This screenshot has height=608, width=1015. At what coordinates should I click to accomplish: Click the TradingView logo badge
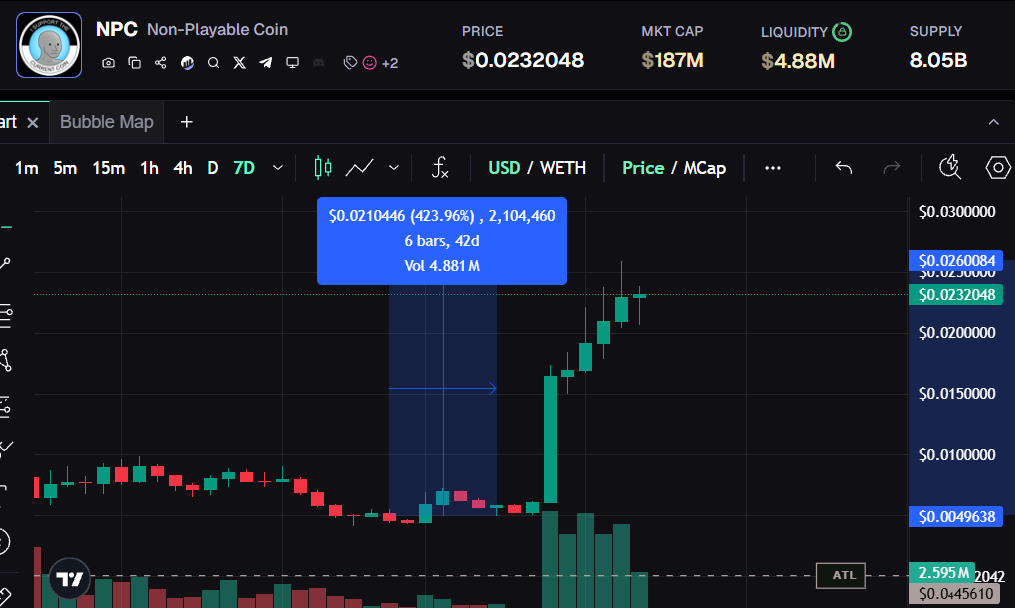tap(70, 578)
